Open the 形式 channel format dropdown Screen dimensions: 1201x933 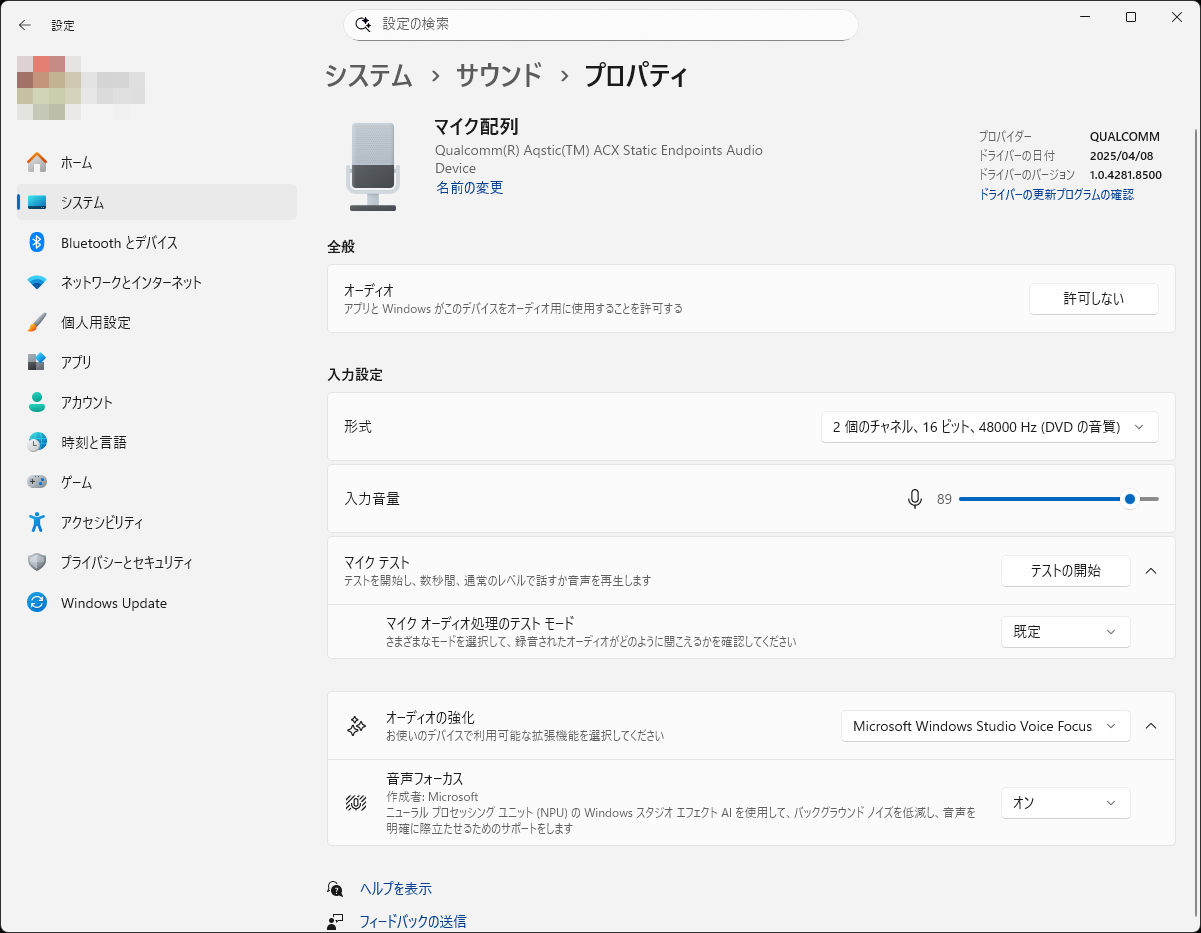coord(989,426)
